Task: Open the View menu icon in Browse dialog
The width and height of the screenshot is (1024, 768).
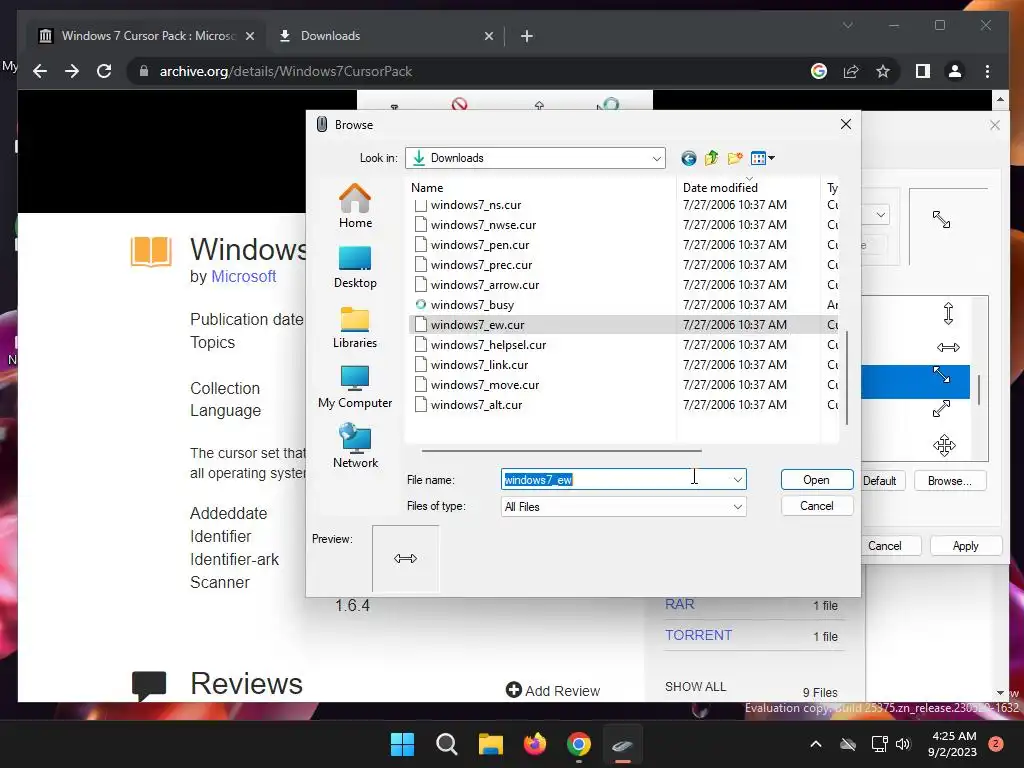Action: [762, 158]
